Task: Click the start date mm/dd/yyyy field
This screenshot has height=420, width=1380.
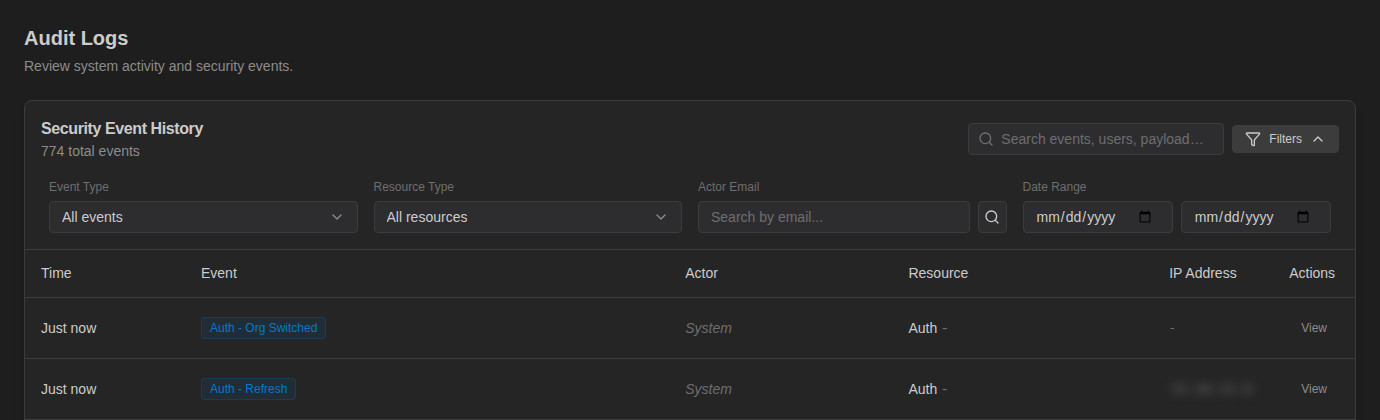Action: (x=1098, y=217)
